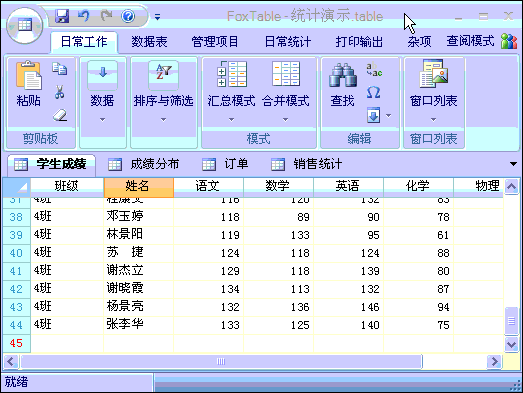
Task: Click the 查阅模式 button
Action: click(x=470, y=41)
